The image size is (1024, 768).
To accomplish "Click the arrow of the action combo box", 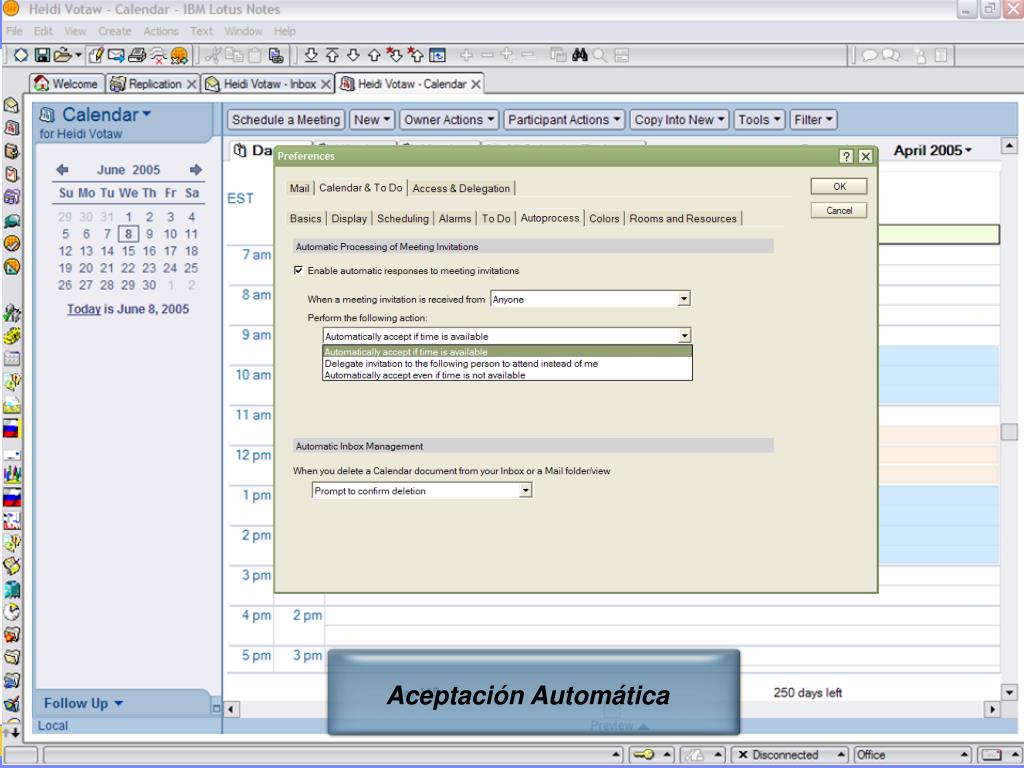I will coord(684,336).
